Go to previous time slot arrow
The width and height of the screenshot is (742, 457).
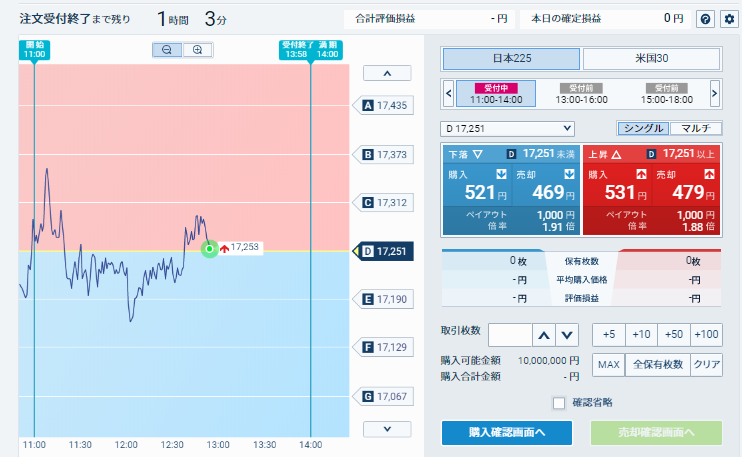[x=447, y=94]
